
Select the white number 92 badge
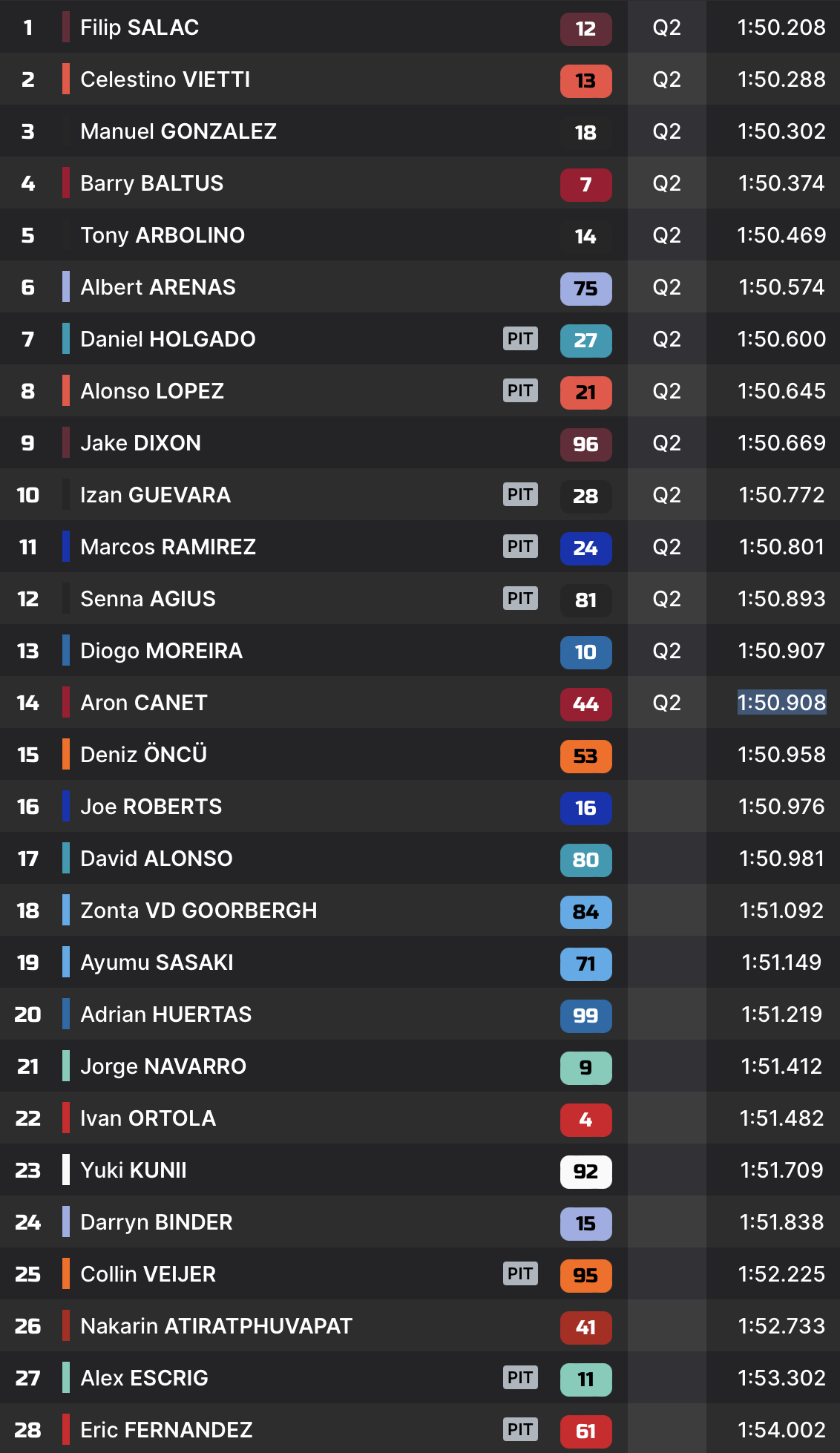[x=585, y=1172]
